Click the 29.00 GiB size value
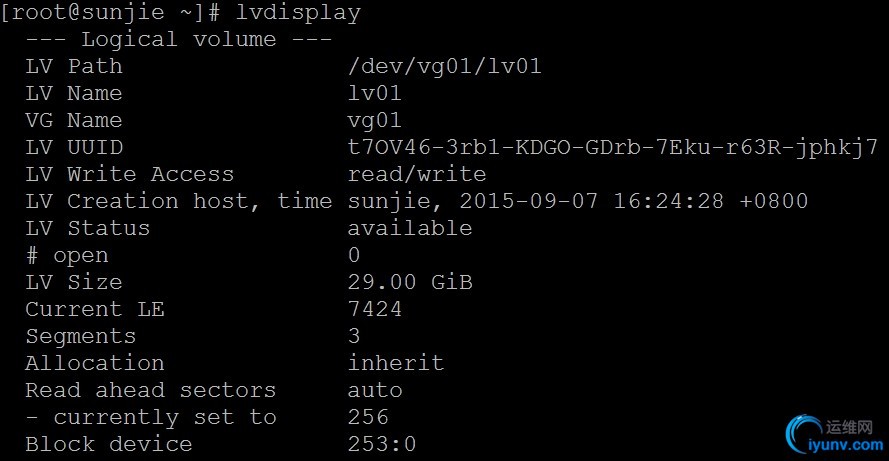This screenshot has height=461, width=889. coord(410,283)
